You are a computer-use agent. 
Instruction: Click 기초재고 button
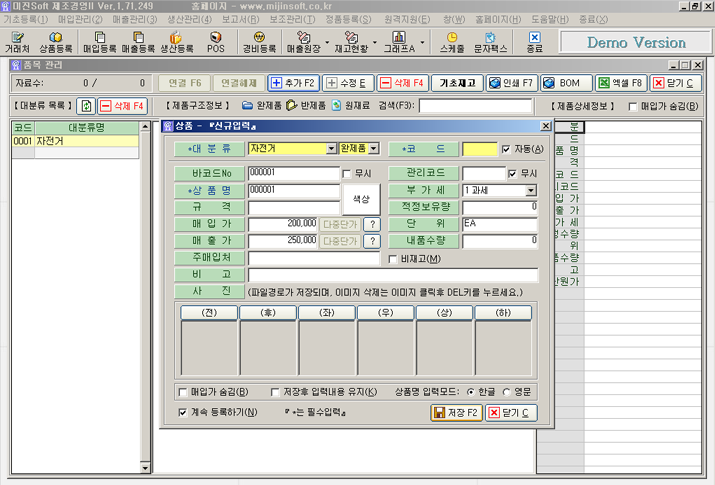pyautogui.click(x=457, y=83)
